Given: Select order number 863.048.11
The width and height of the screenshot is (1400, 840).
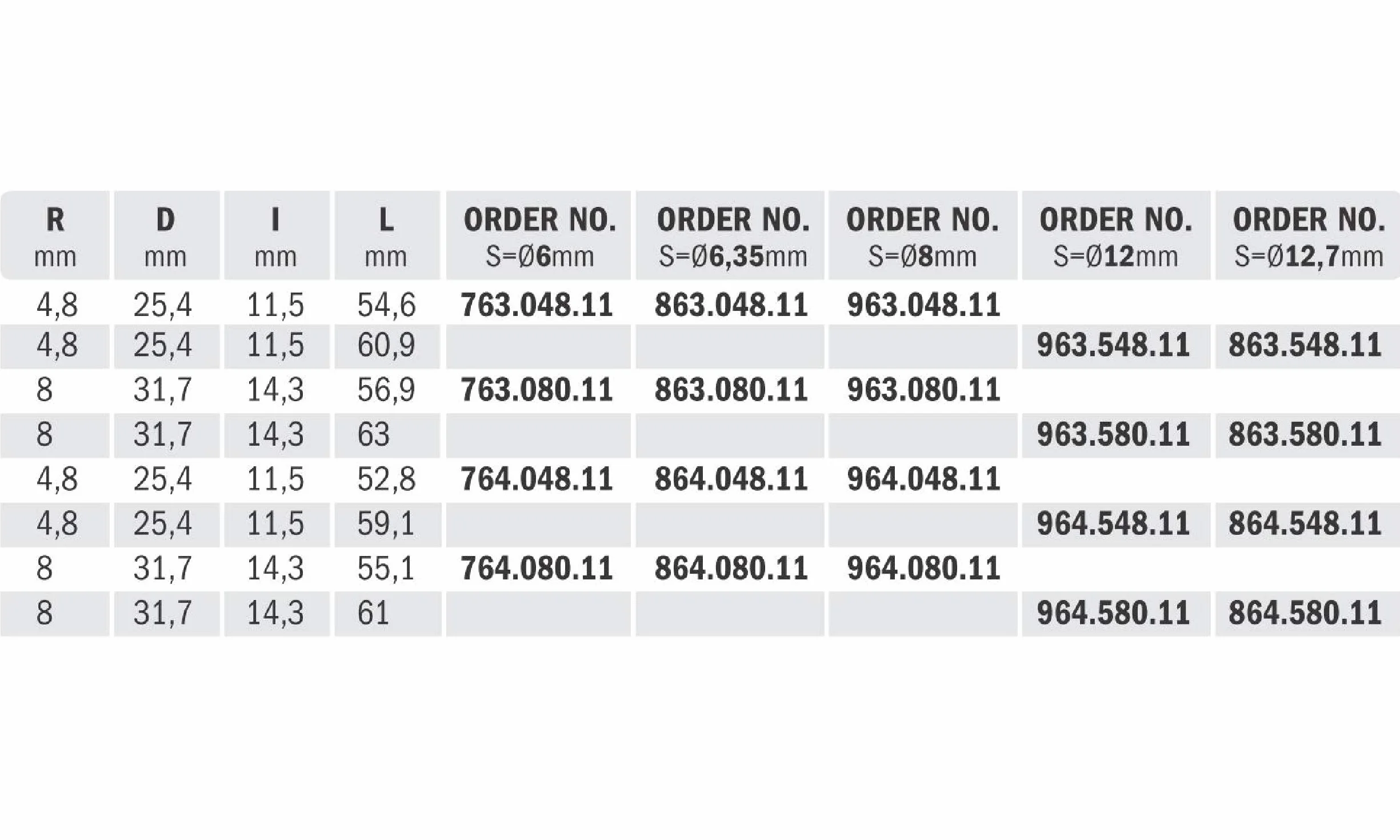Looking at the screenshot, I should (x=731, y=305).
